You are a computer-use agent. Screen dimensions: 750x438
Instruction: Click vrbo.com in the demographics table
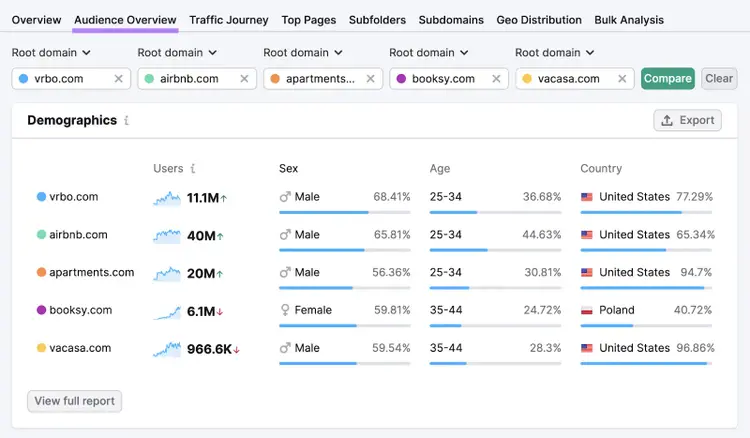coord(74,197)
